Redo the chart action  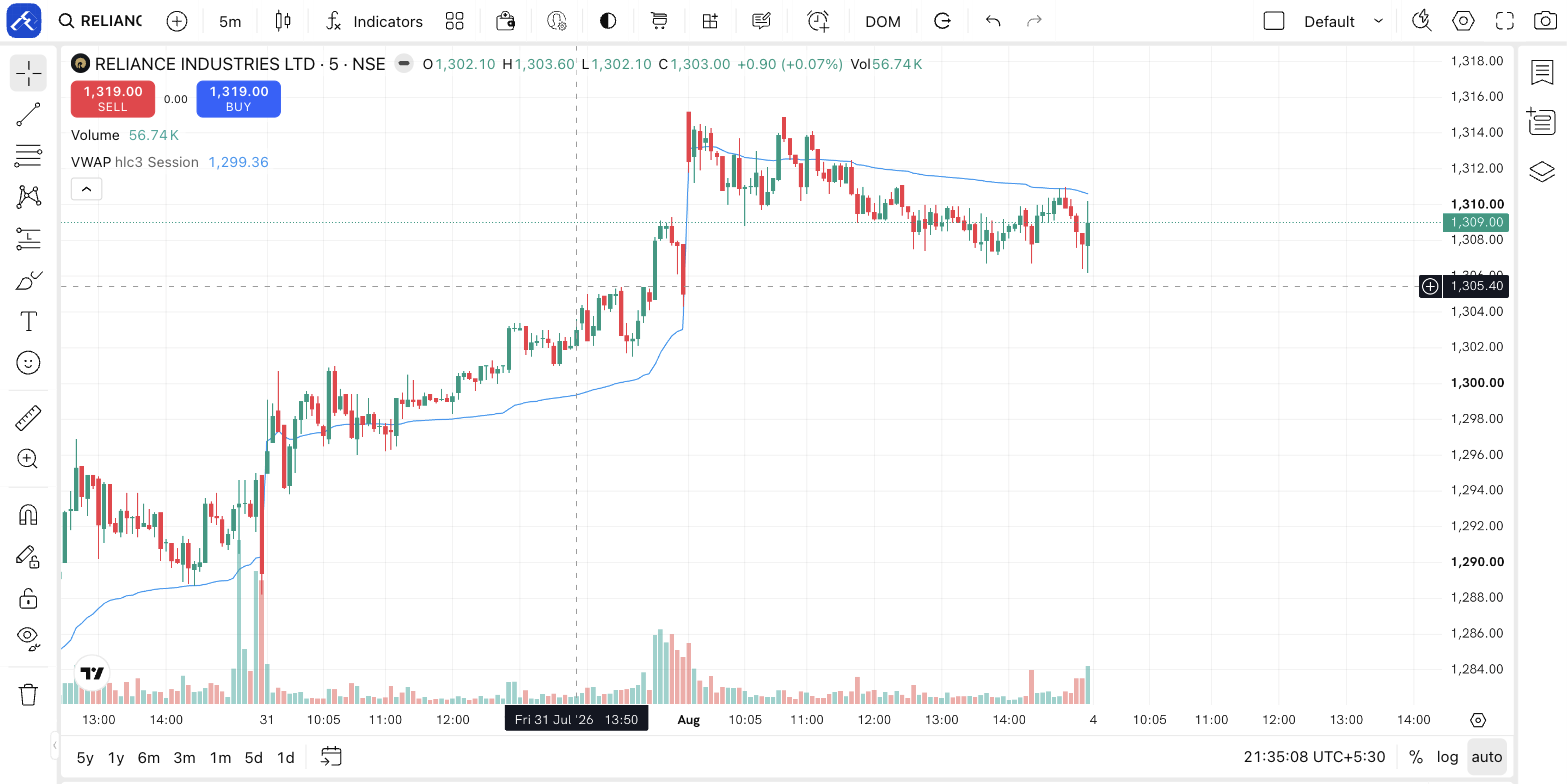1035,21
